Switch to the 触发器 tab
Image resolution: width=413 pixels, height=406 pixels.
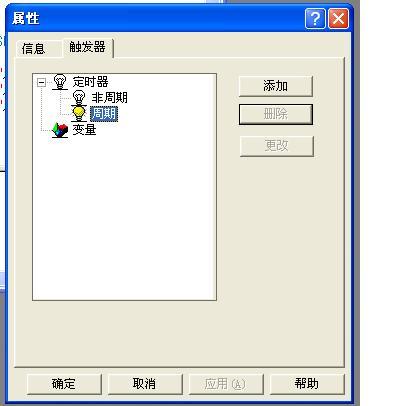click(88, 47)
